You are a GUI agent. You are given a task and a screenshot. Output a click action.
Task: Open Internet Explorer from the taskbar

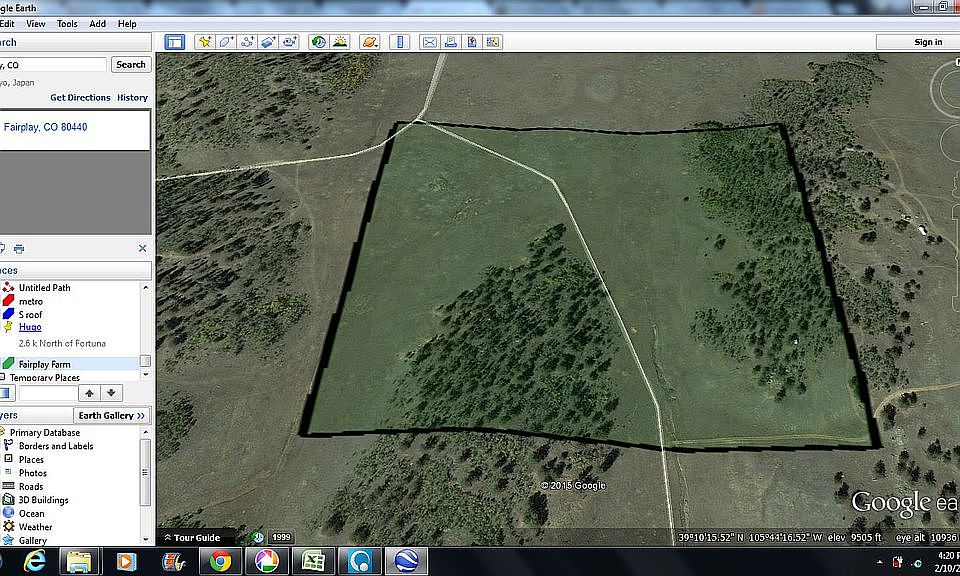coord(34,561)
